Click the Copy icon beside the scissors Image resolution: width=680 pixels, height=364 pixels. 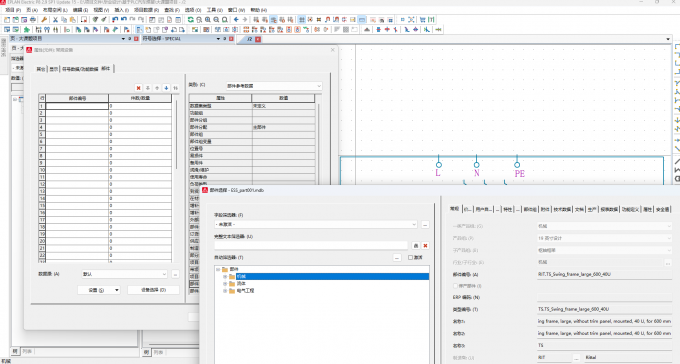tap(64, 20)
